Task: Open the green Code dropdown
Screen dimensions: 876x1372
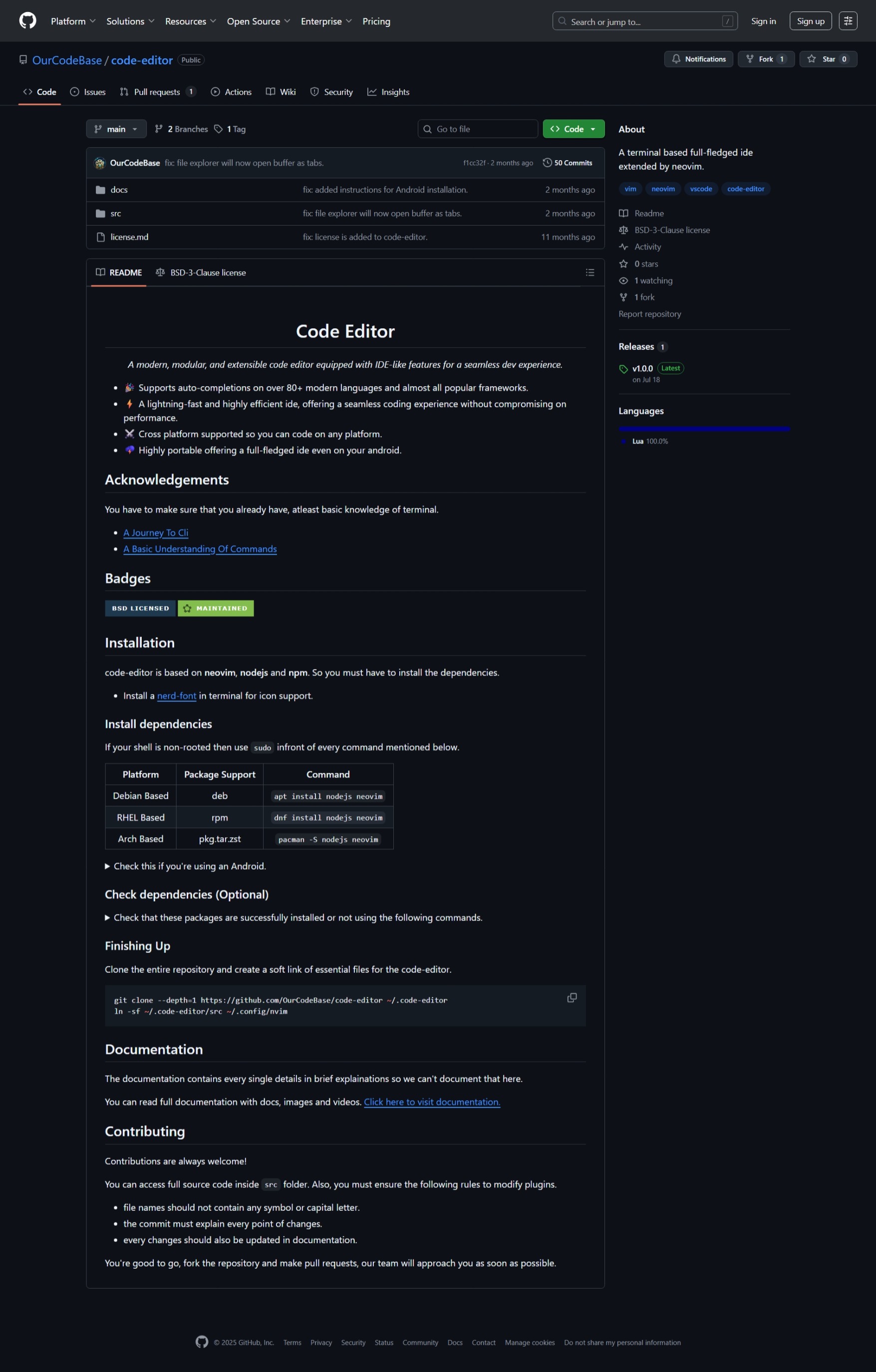Action: pos(574,129)
